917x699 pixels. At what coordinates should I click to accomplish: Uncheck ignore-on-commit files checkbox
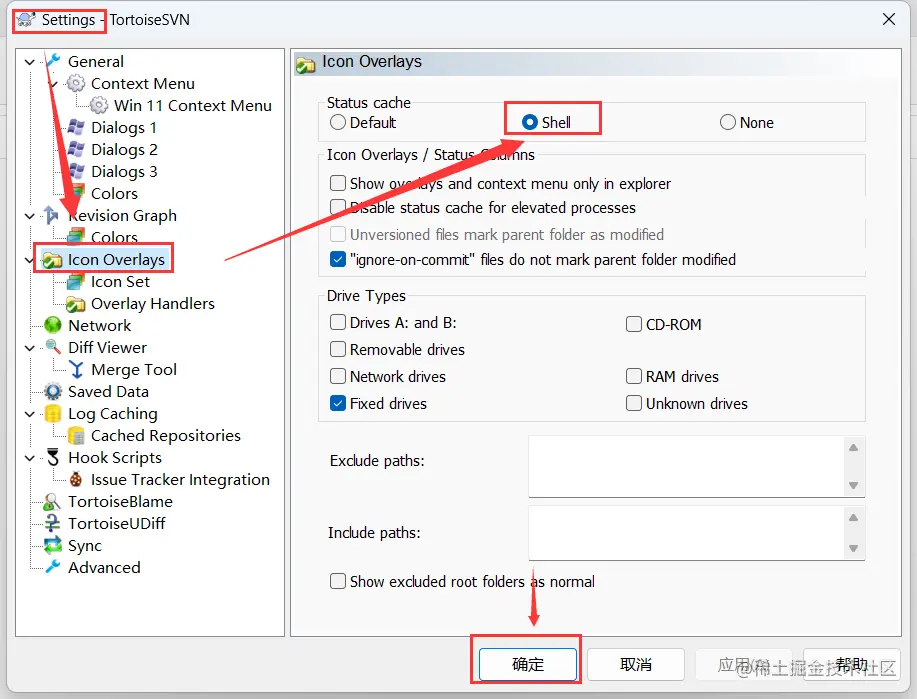pyautogui.click(x=337, y=259)
